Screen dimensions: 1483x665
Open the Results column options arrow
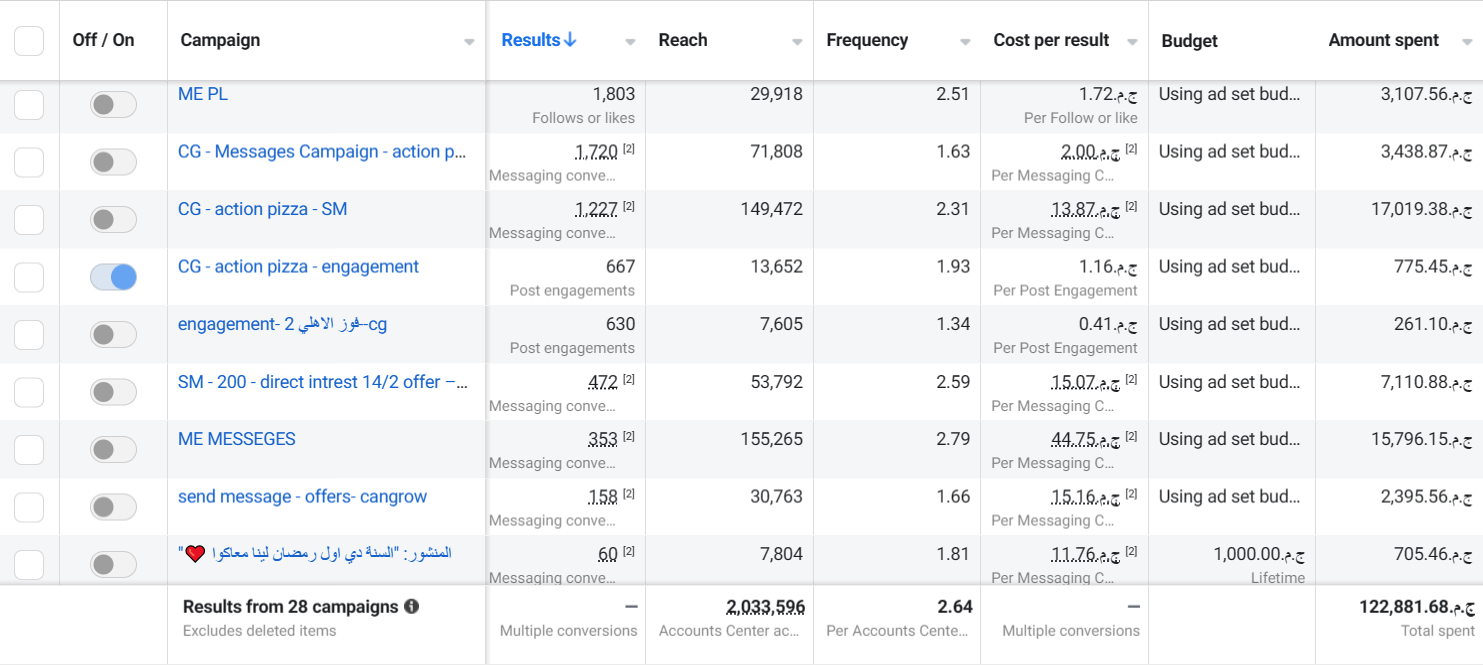[x=630, y=42]
